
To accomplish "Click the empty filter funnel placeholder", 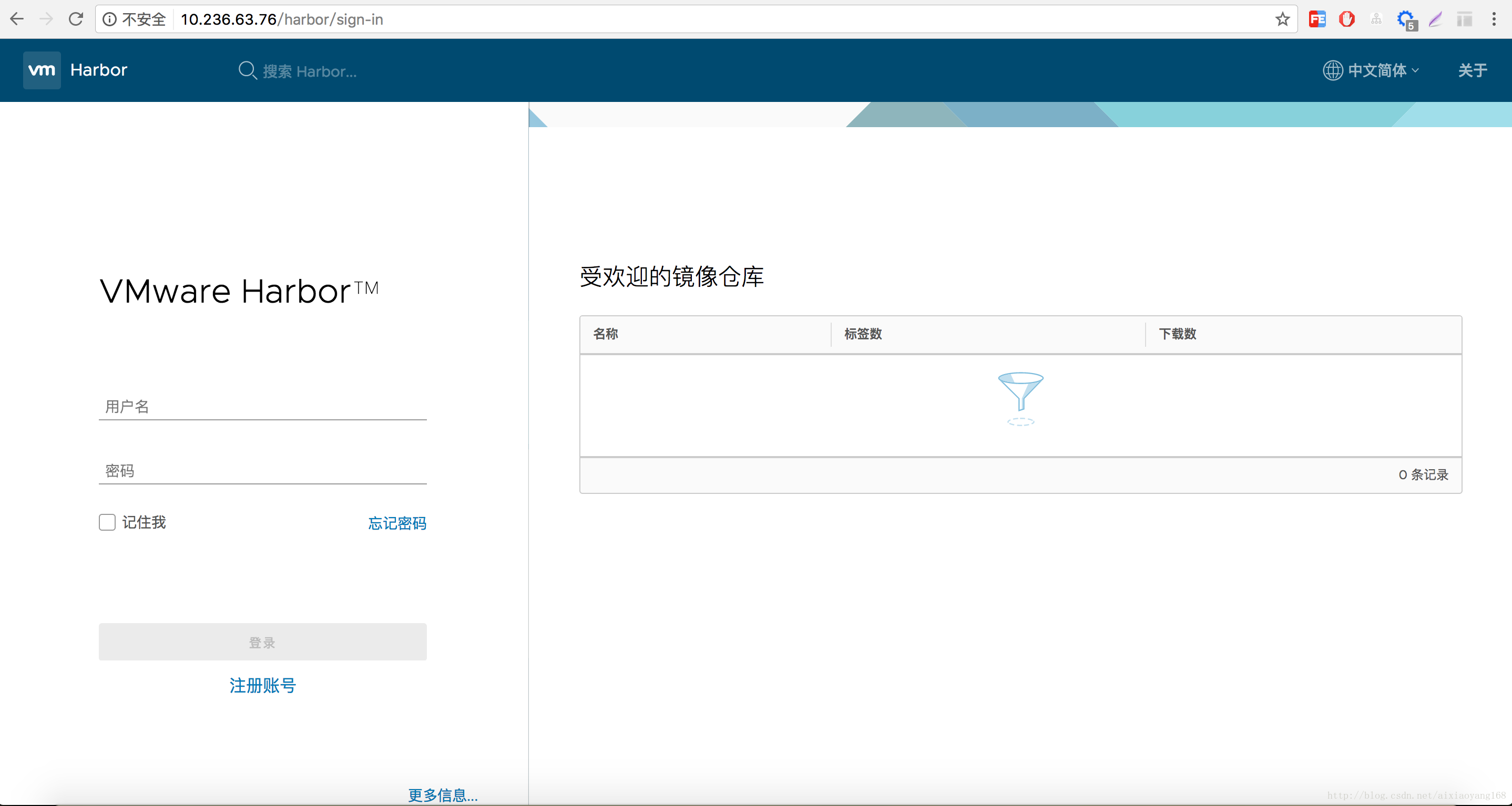I will click(1020, 398).
